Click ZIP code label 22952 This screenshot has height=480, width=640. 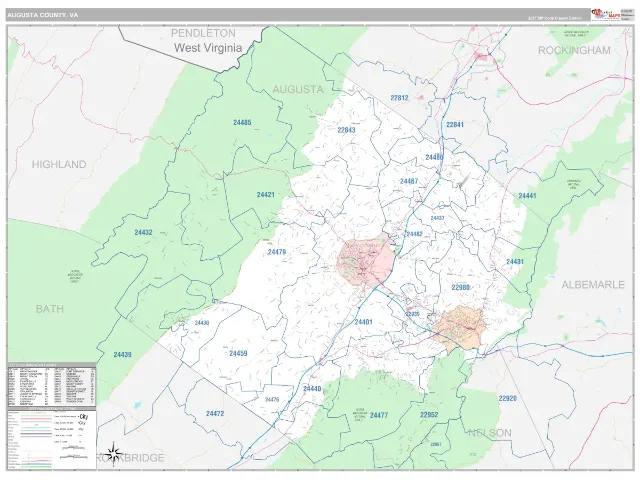click(x=429, y=415)
